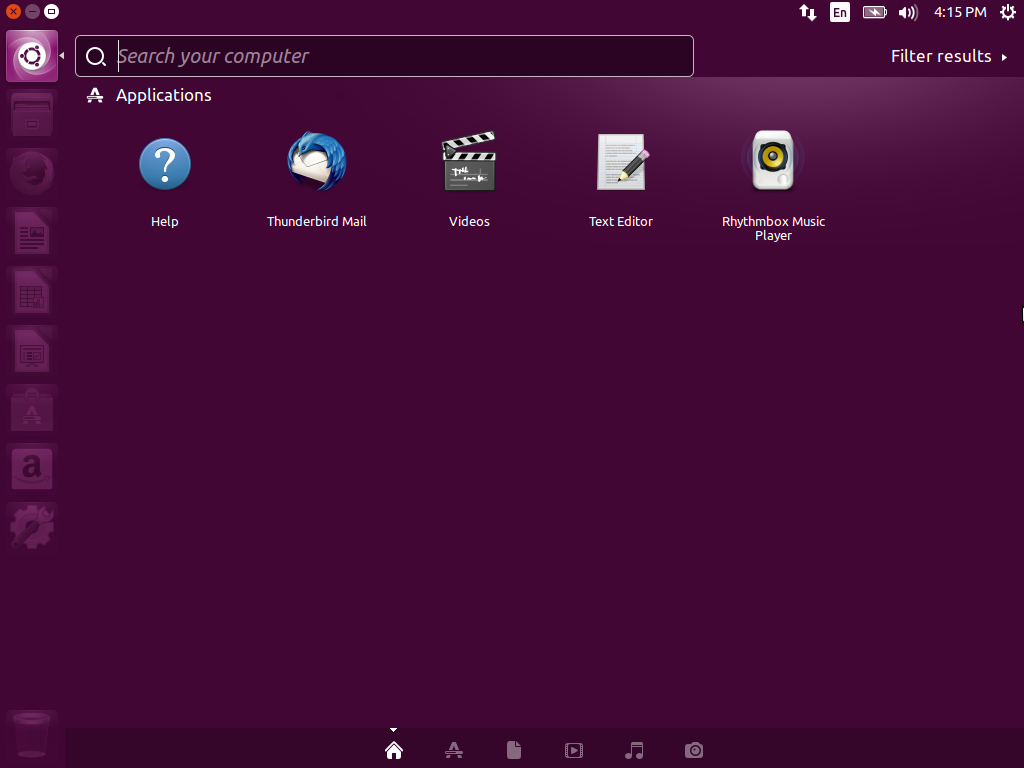Open Amazon from the launcher
The height and width of the screenshot is (768, 1024).
31,468
